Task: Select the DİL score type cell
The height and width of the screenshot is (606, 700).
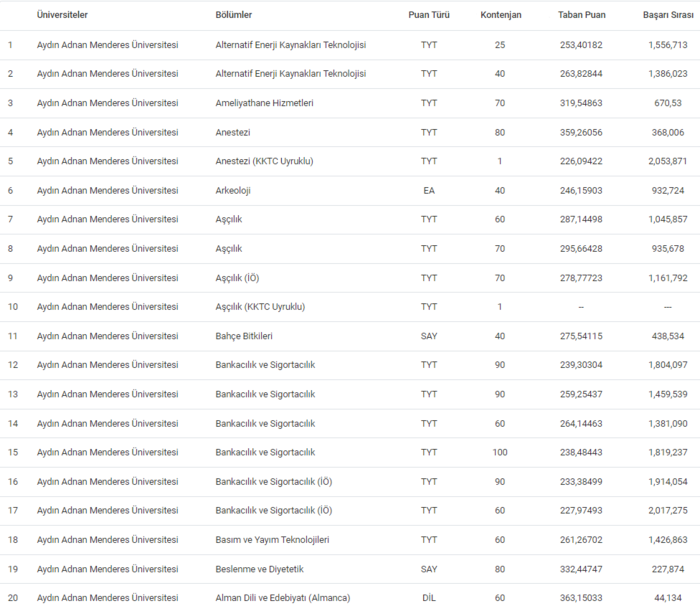Action: (429, 598)
